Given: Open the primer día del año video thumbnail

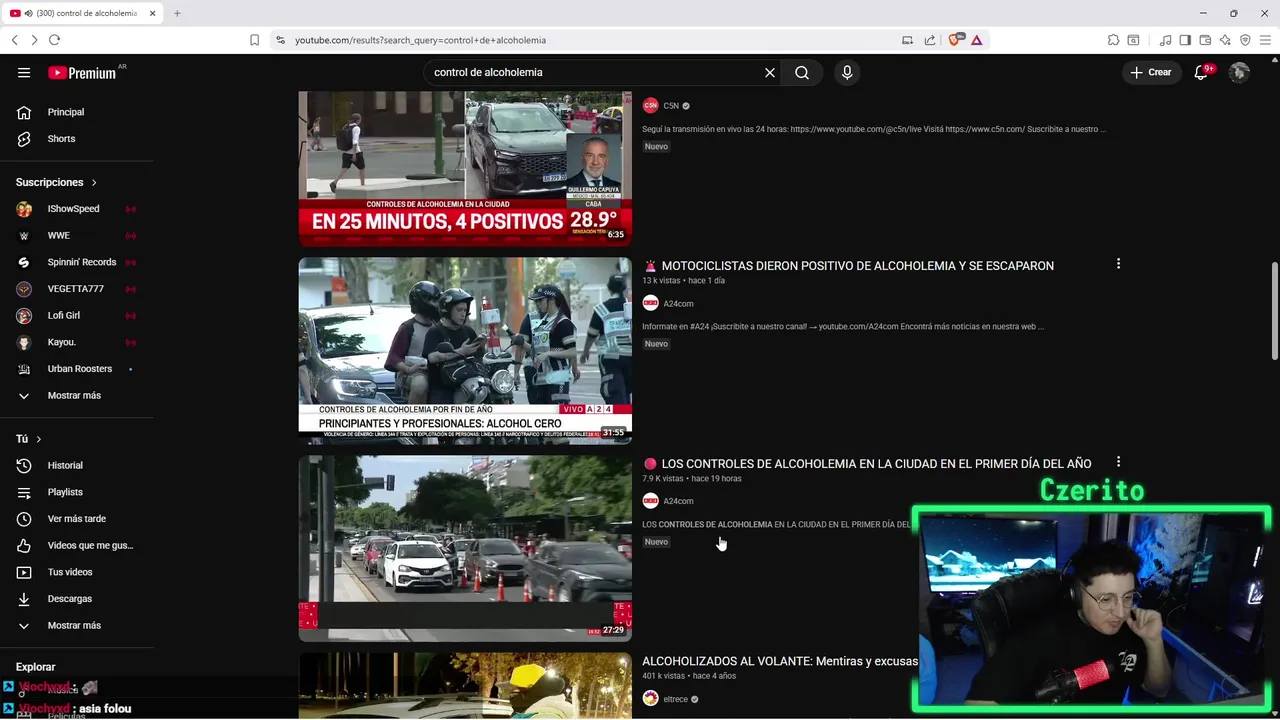Looking at the screenshot, I should [x=465, y=548].
